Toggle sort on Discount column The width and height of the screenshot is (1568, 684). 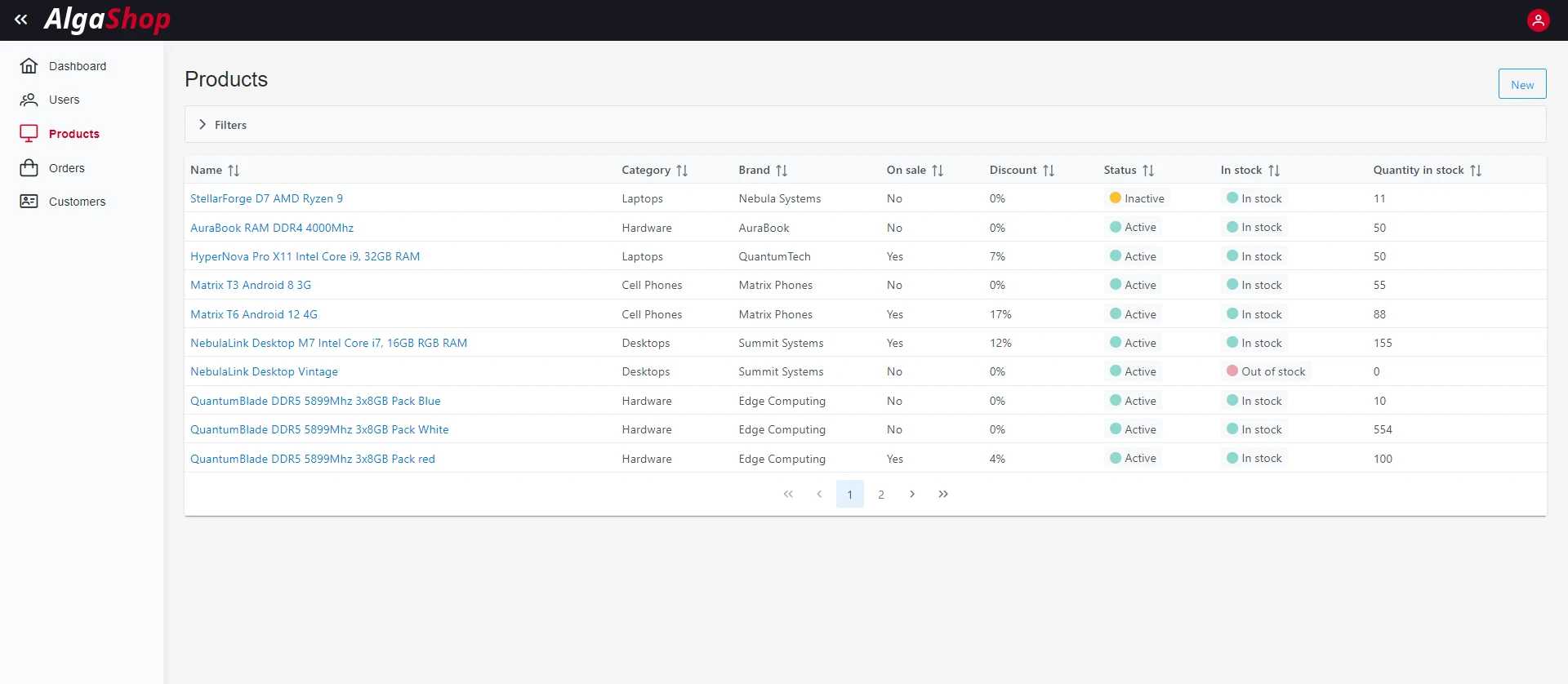click(1048, 171)
